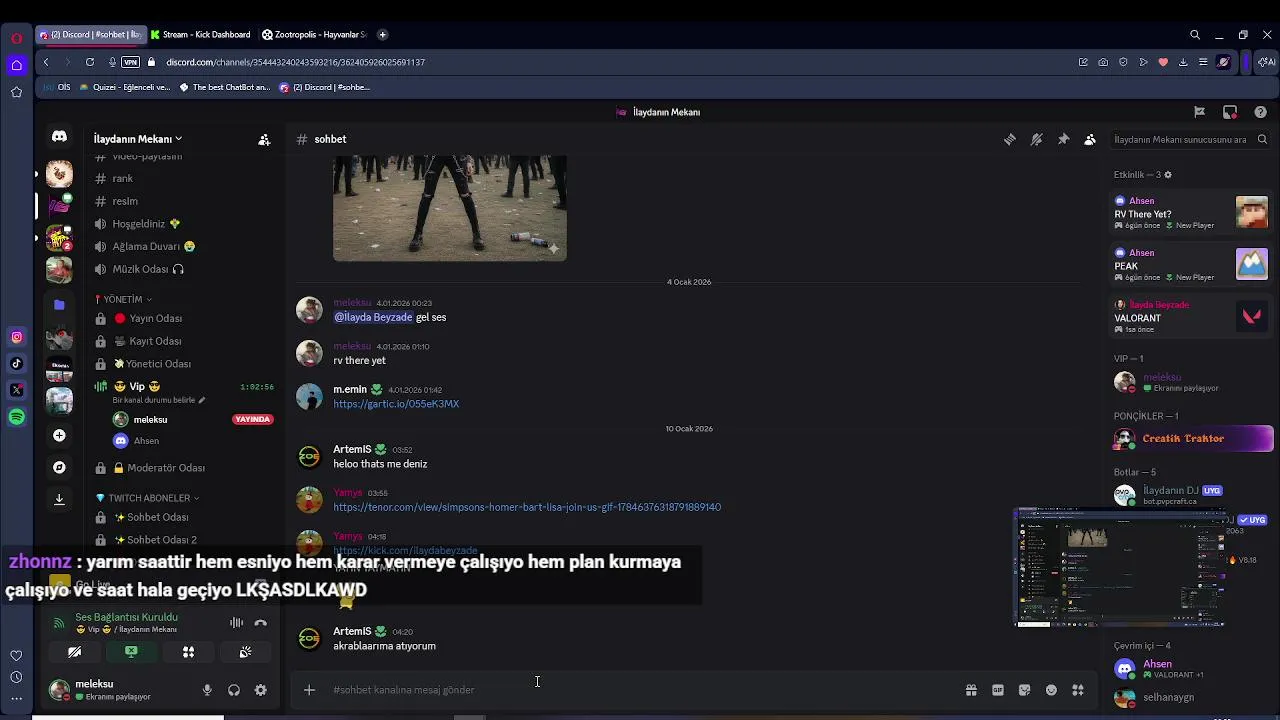The image size is (1280, 720).
Task: Open a new browser tab
Action: click(x=382, y=34)
